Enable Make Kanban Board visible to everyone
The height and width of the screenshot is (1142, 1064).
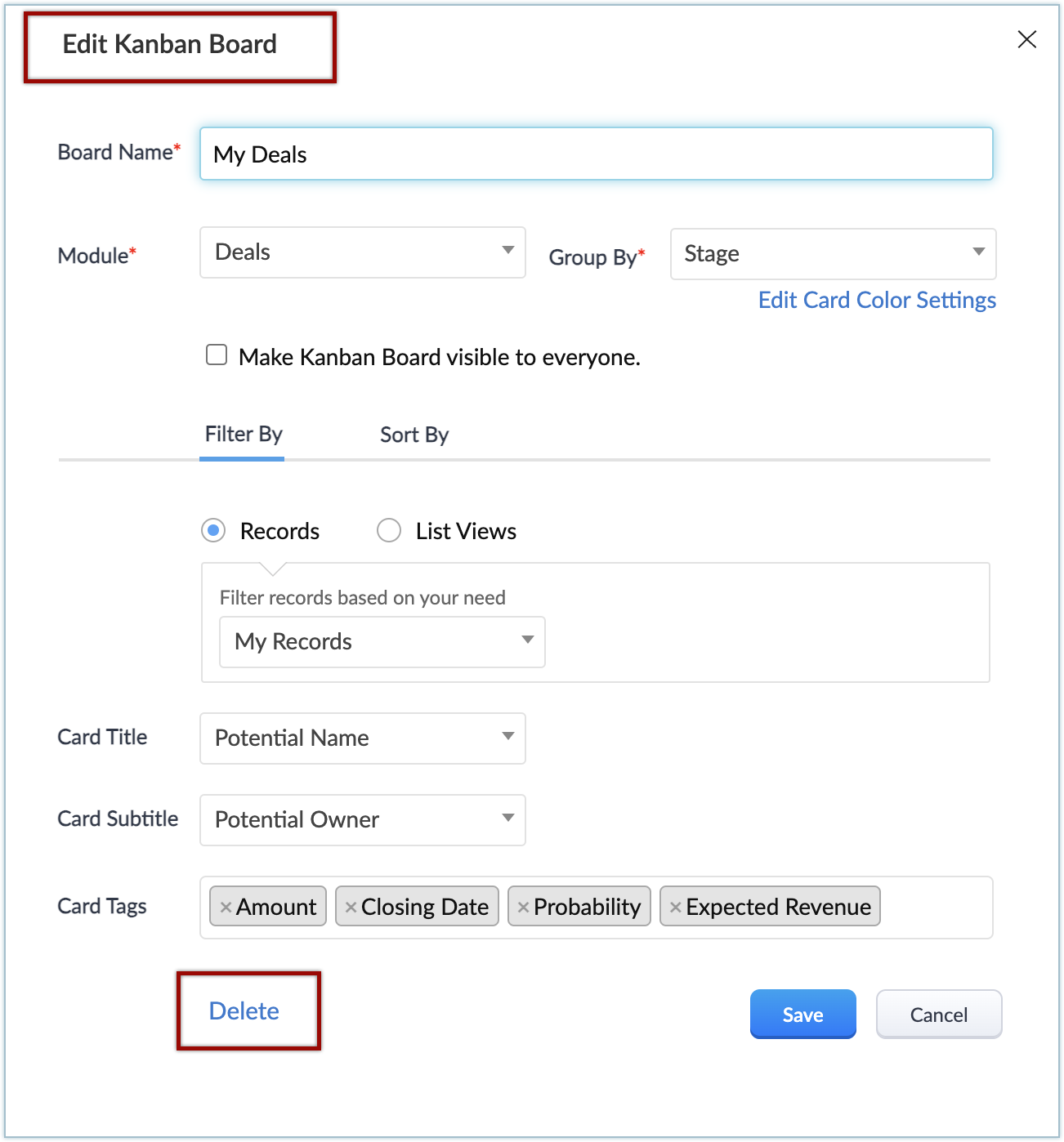(217, 355)
